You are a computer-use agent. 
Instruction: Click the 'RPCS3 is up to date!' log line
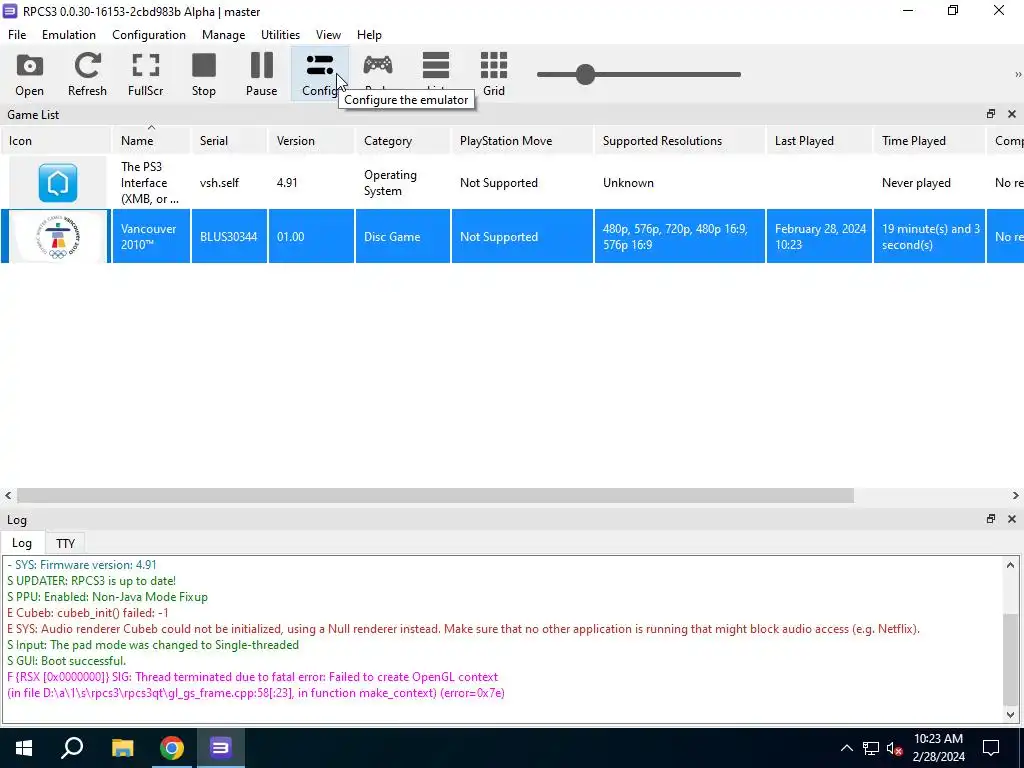[91, 581]
